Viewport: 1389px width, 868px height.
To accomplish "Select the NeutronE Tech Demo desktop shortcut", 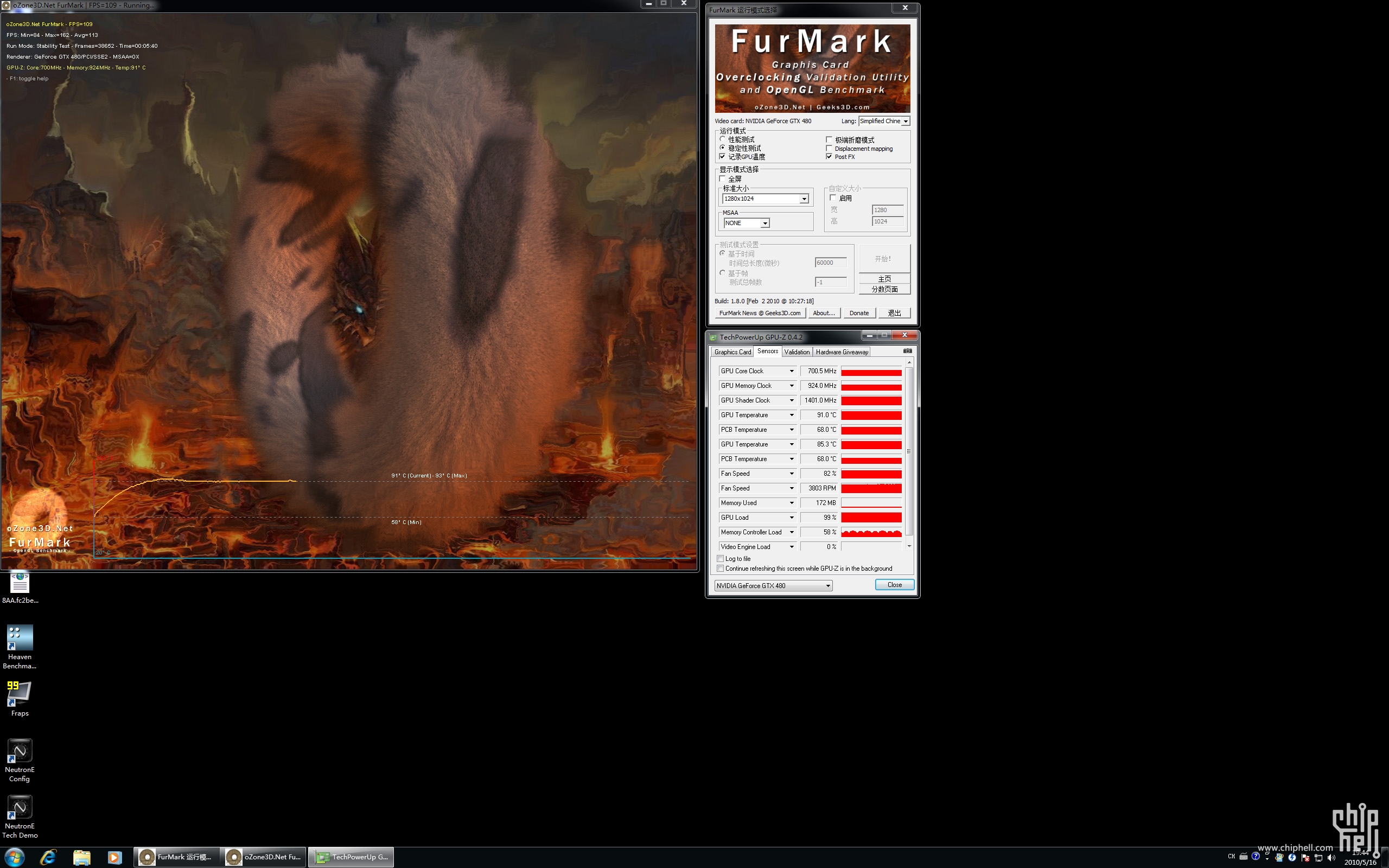I will point(20,816).
